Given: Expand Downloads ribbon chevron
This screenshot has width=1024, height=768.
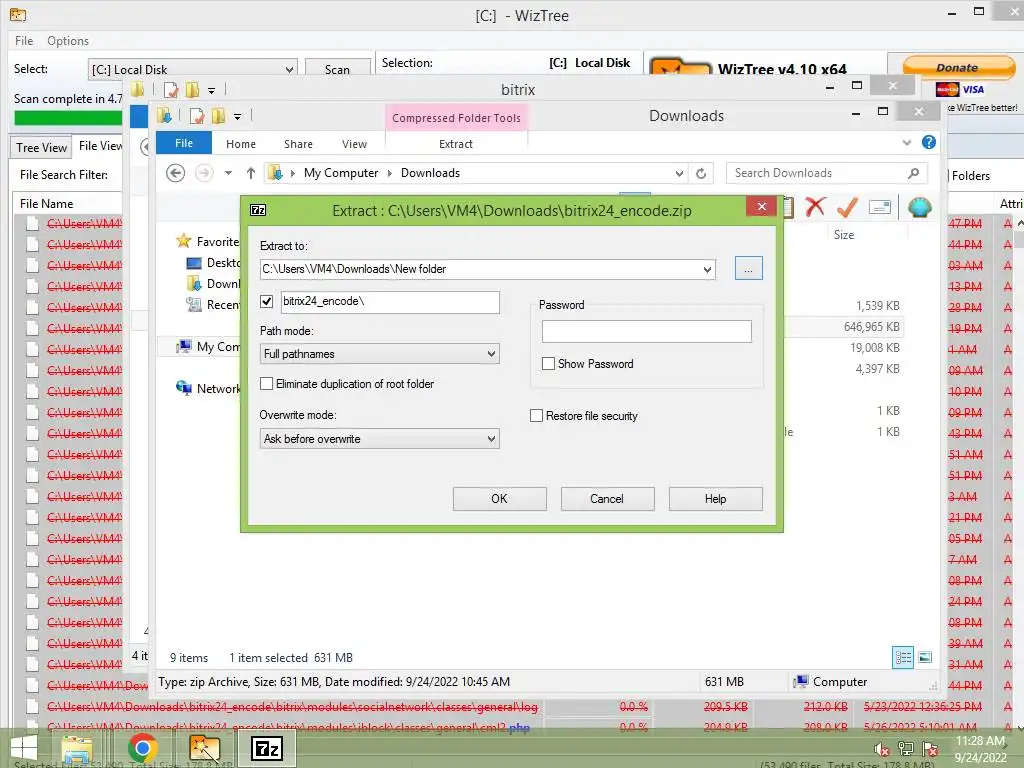Looking at the screenshot, I should (906, 142).
